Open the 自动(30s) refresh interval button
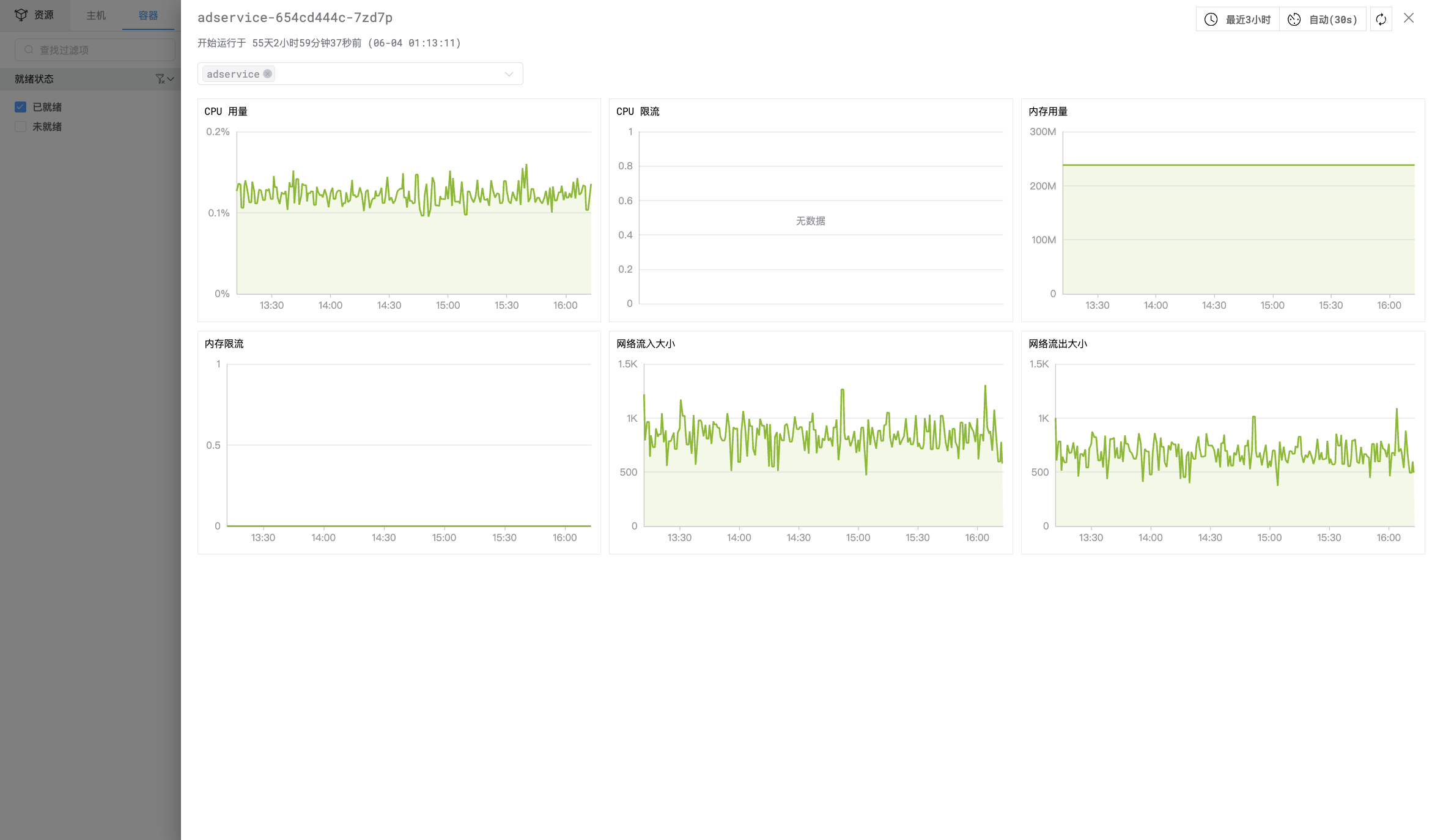1432x840 pixels. (x=1332, y=20)
